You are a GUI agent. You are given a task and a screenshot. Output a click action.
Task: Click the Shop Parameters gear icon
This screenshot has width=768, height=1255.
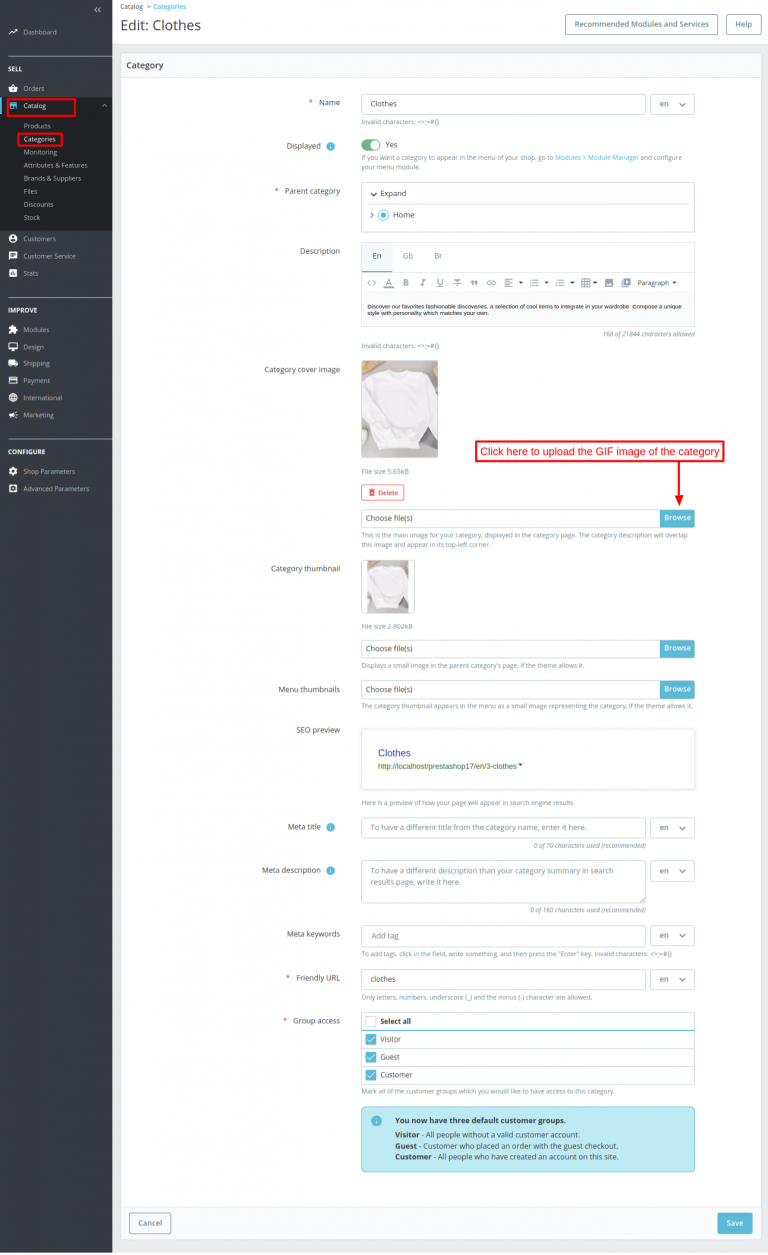click(13, 471)
